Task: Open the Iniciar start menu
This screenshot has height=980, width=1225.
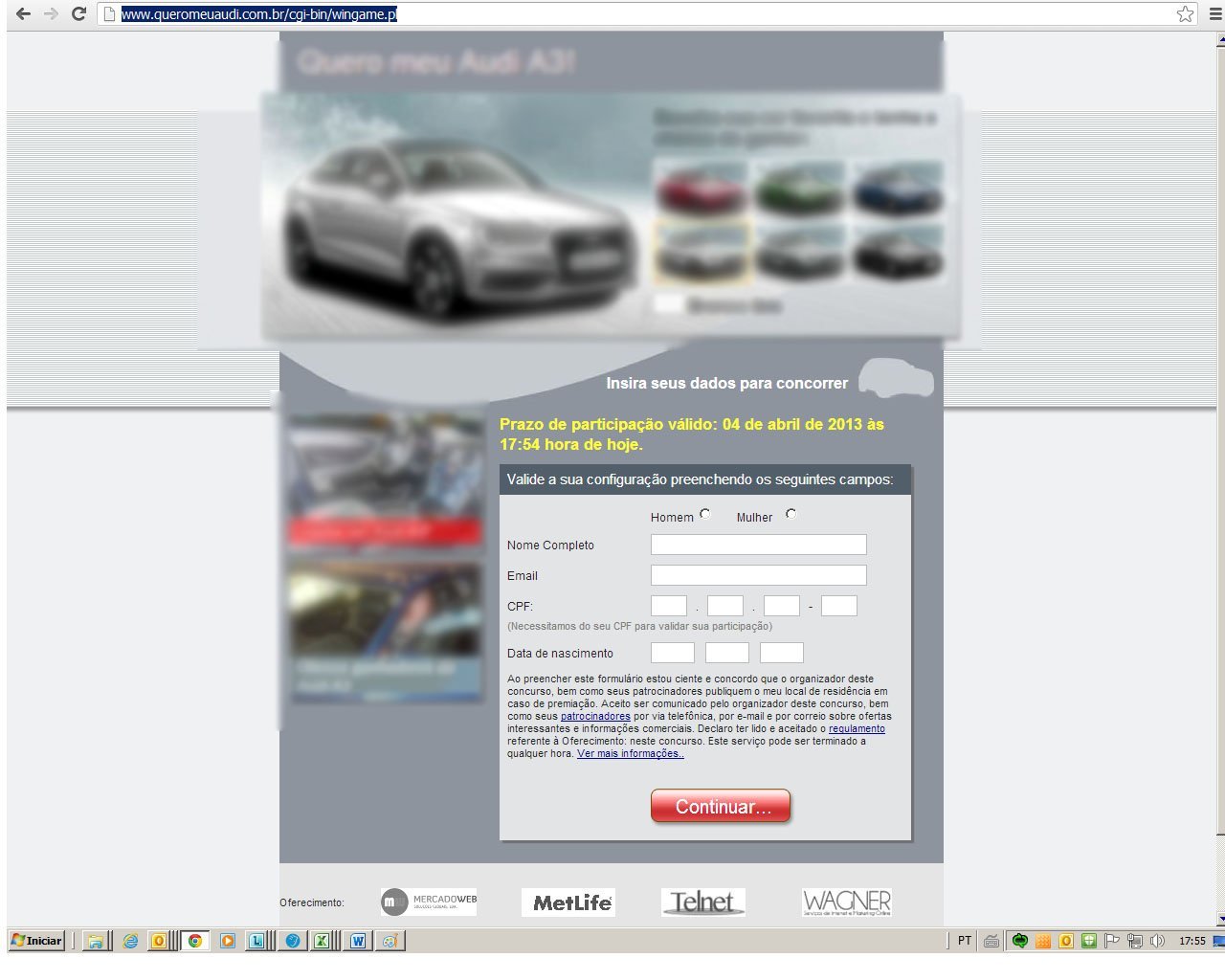Action: point(36,941)
